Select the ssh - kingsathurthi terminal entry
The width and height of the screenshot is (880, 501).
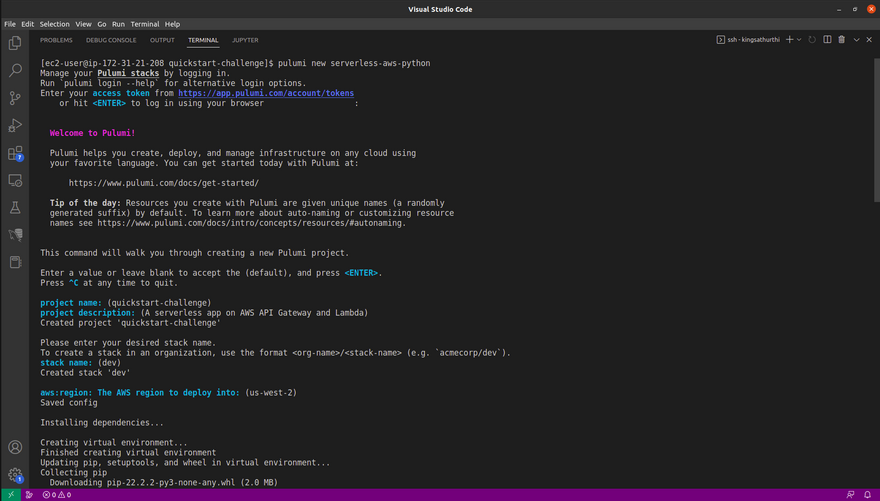click(x=748, y=40)
